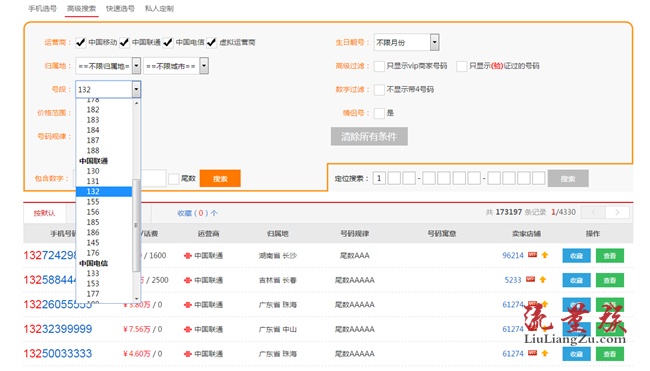650x371 pixels.
Task: Click 查看 button in 13250033333 row
Action: coord(609,354)
